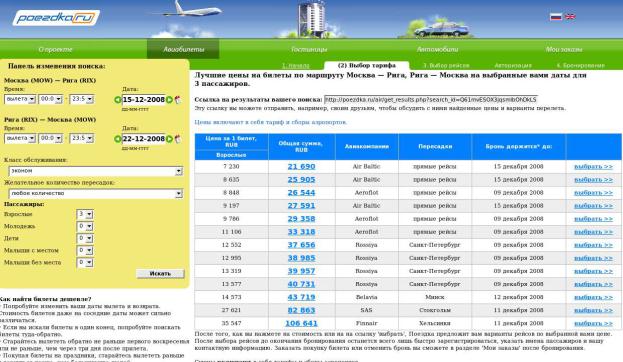Click departure date field 15-12-2008
This screenshot has width=623, height=362.
143,100
